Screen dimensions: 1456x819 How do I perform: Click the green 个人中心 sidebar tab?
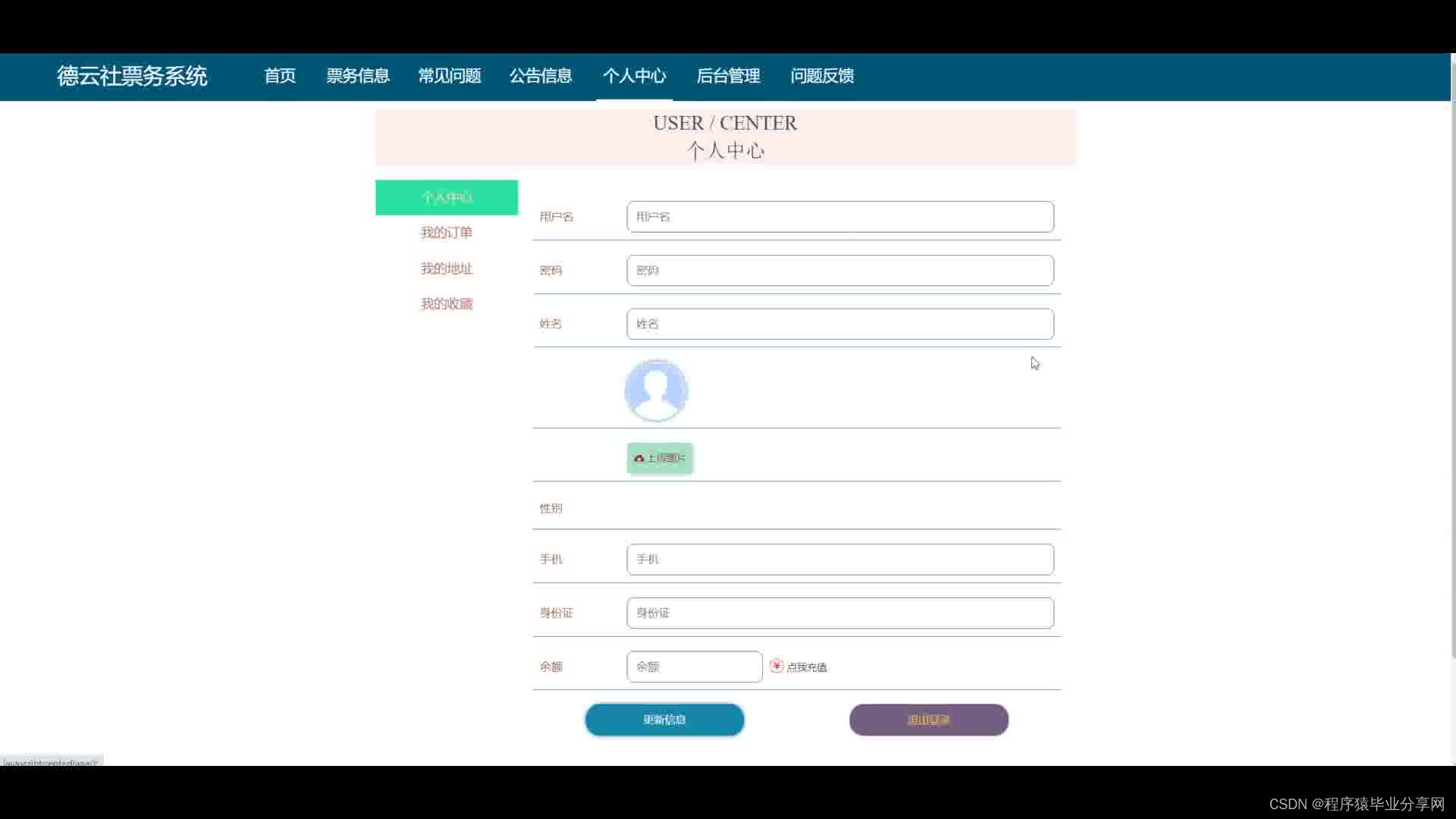pos(447,197)
